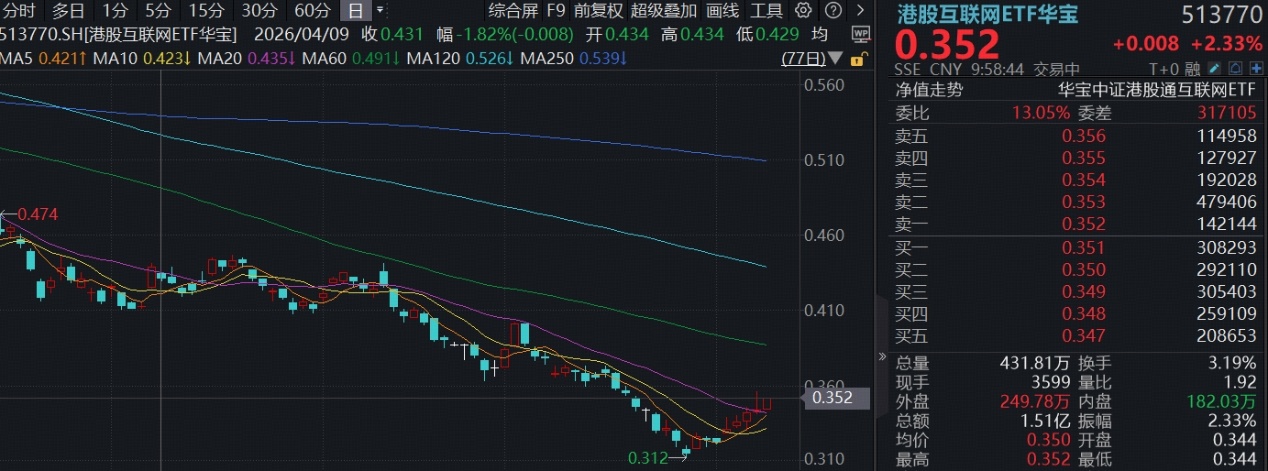Click the 卖一 volume 142144
This screenshot has width=1268, height=471.
pyautogui.click(x=1226, y=224)
